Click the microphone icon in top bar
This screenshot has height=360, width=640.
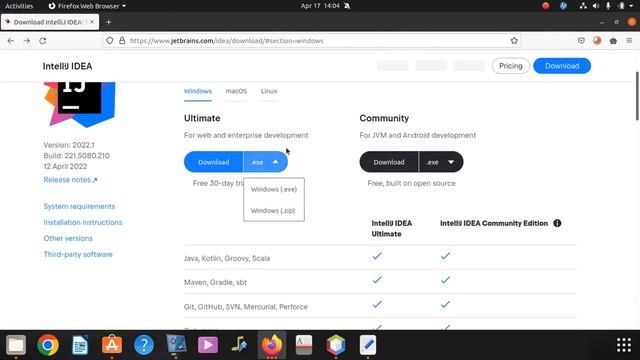click(x=608, y=6)
